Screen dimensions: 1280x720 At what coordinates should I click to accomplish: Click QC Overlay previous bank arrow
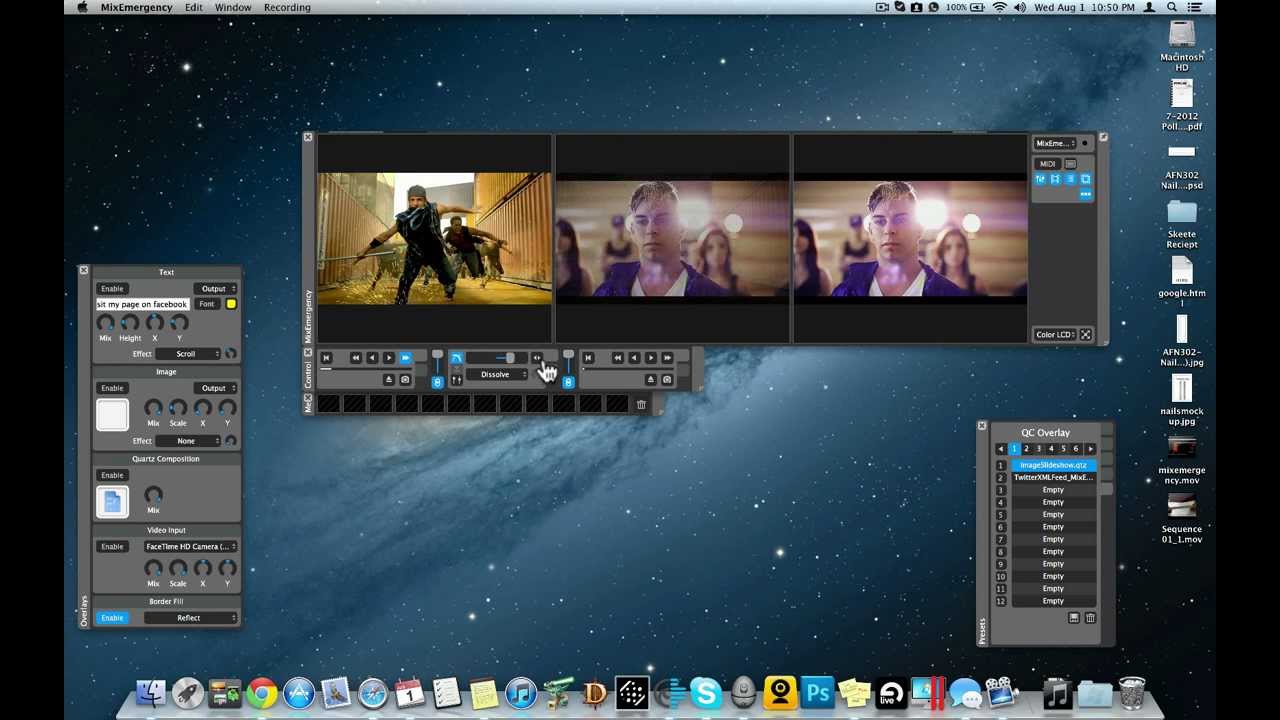pyautogui.click(x=1000, y=449)
